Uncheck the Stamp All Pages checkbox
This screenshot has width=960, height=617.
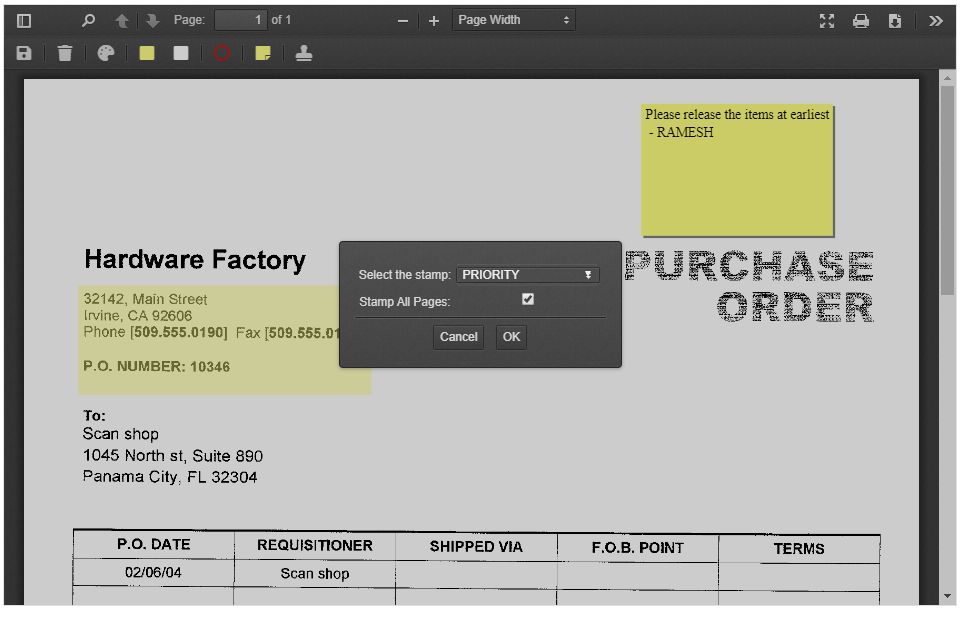click(x=527, y=298)
